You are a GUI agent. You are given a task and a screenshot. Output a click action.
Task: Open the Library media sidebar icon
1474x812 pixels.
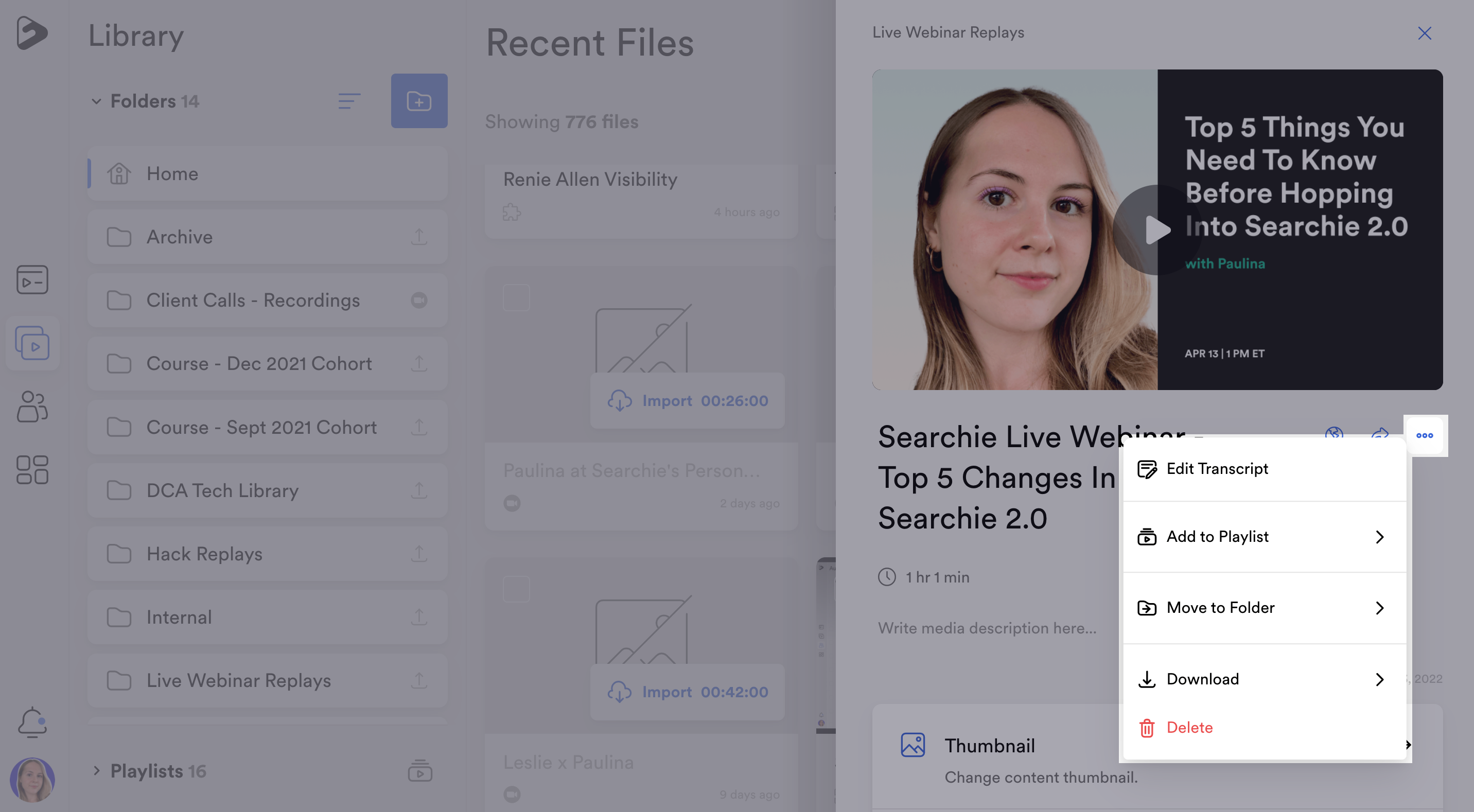(32, 343)
